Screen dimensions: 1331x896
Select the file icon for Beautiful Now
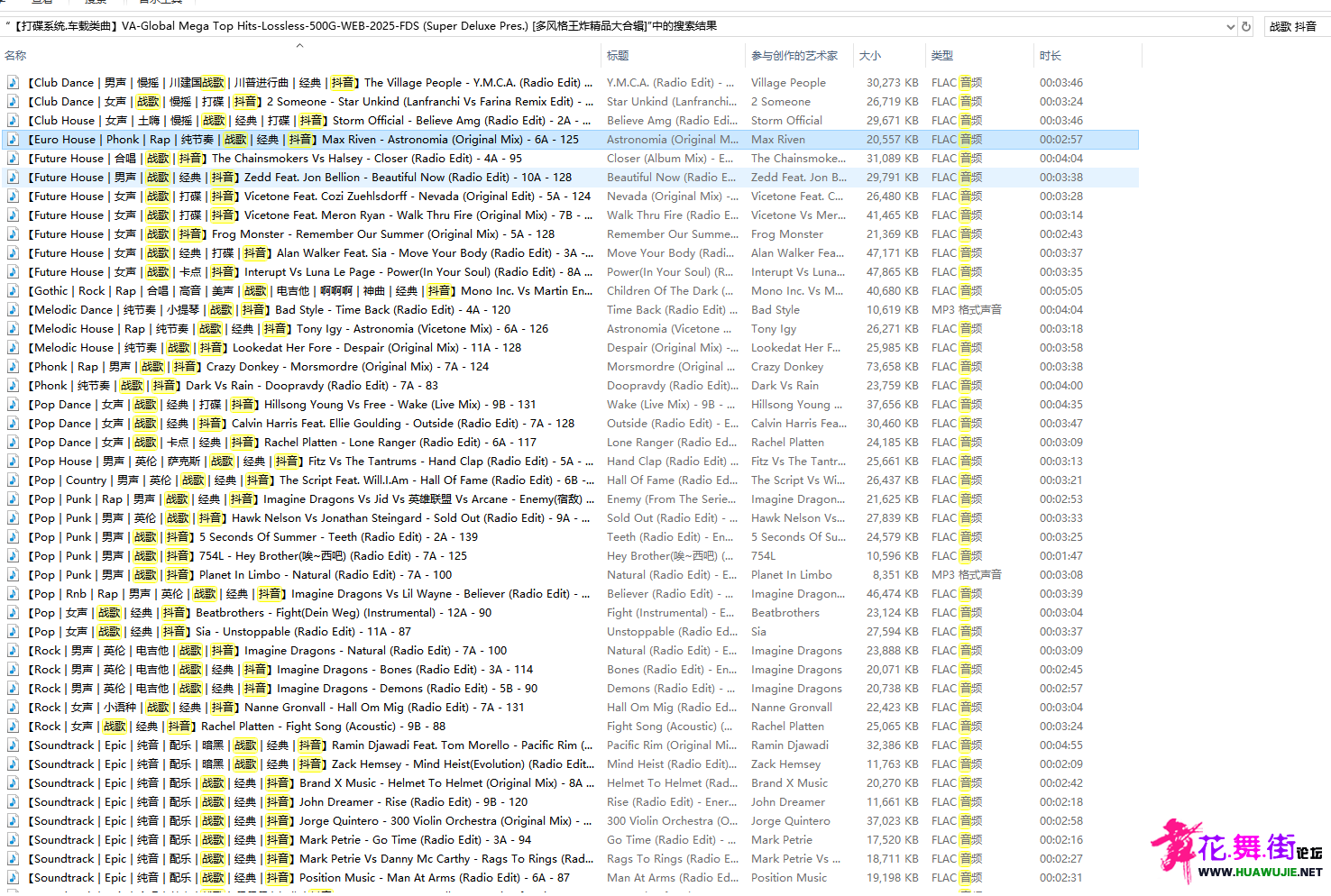14,178
